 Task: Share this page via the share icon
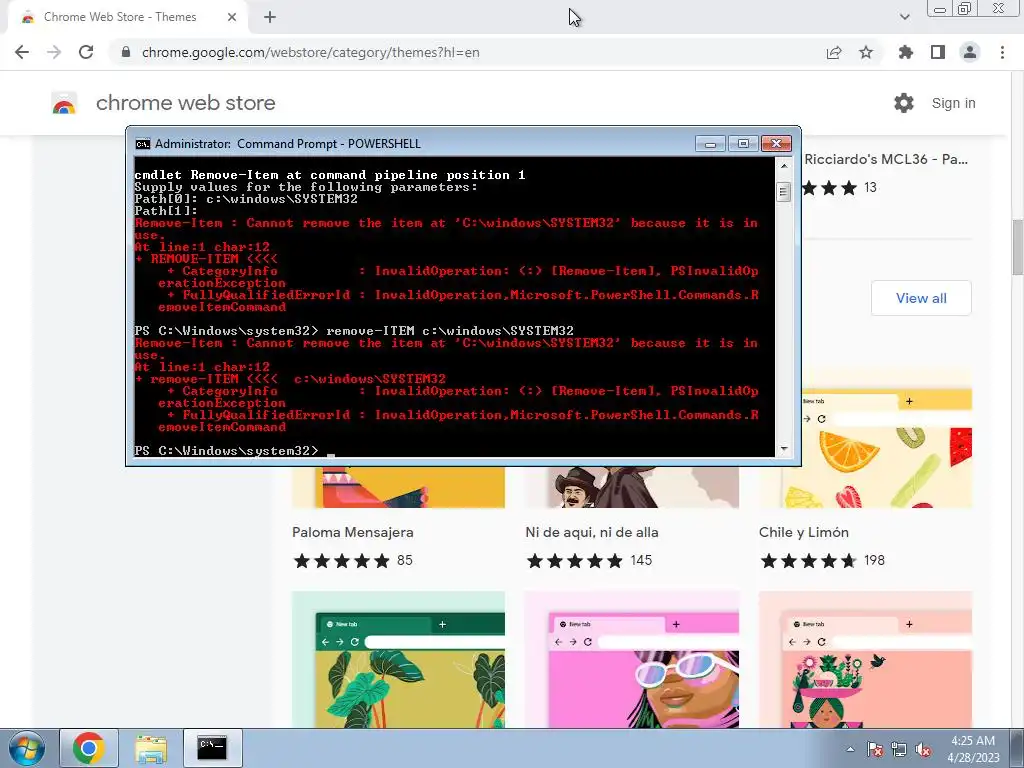pos(834,52)
